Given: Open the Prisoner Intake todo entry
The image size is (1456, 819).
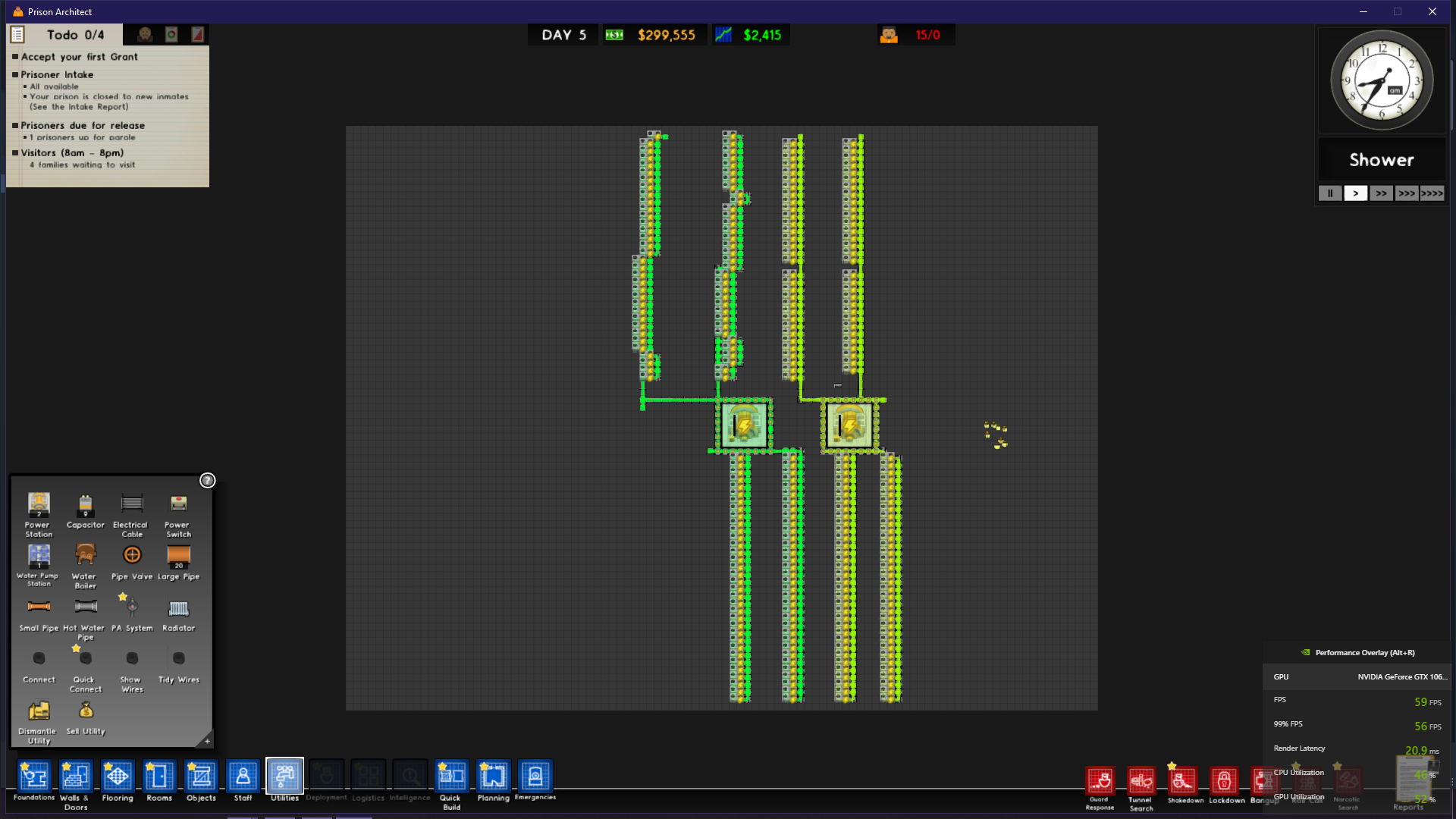Looking at the screenshot, I should (x=57, y=74).
